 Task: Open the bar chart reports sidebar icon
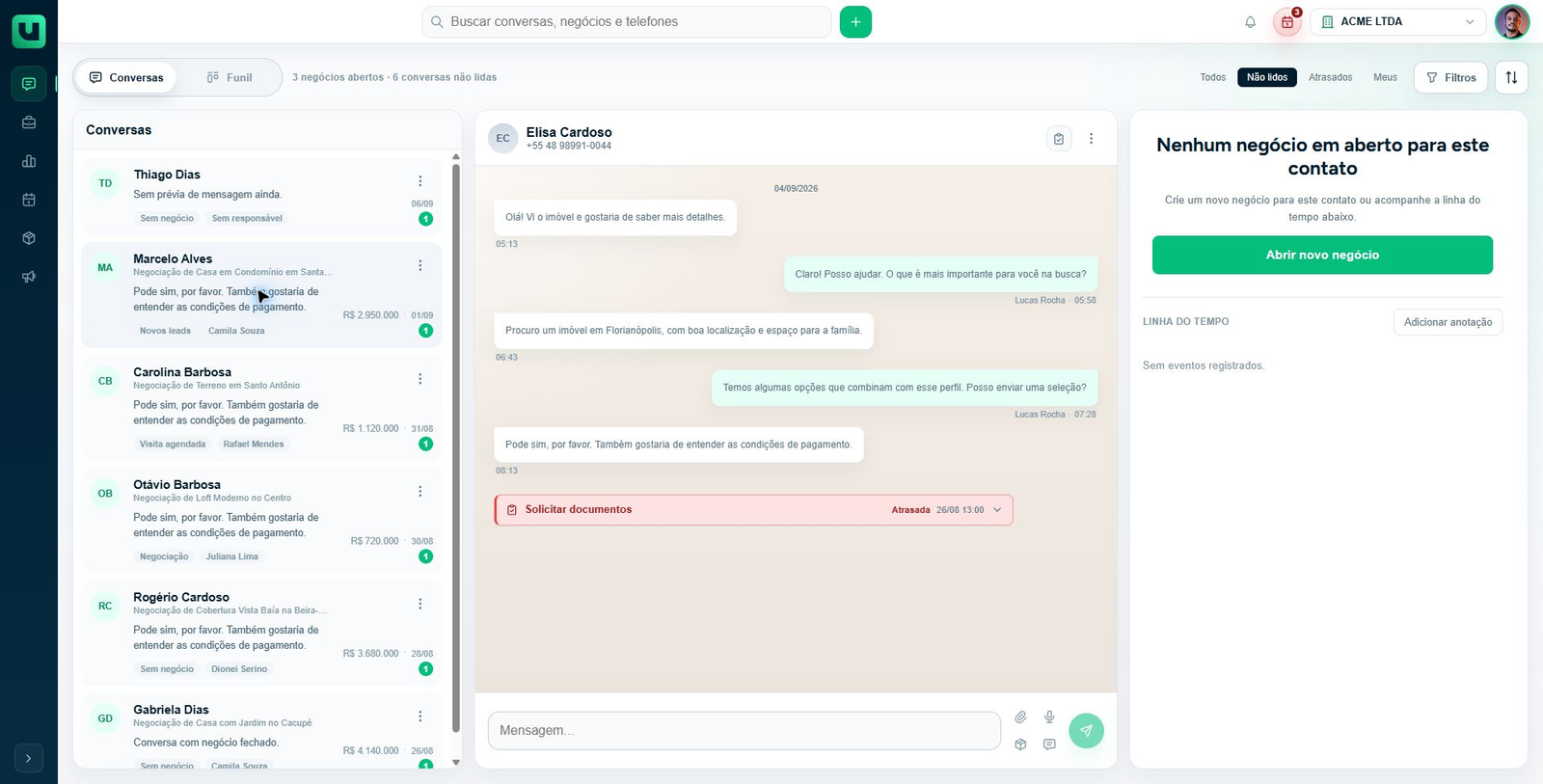pos(29,161)
